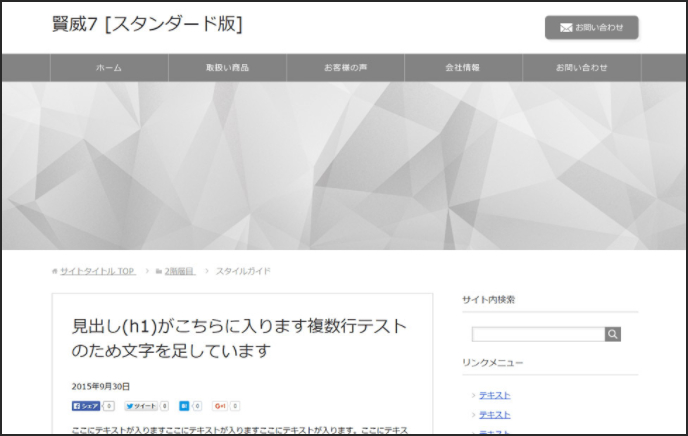
Task: Select お問い合わせ in the navigation bar
Action: coord(582,68)
